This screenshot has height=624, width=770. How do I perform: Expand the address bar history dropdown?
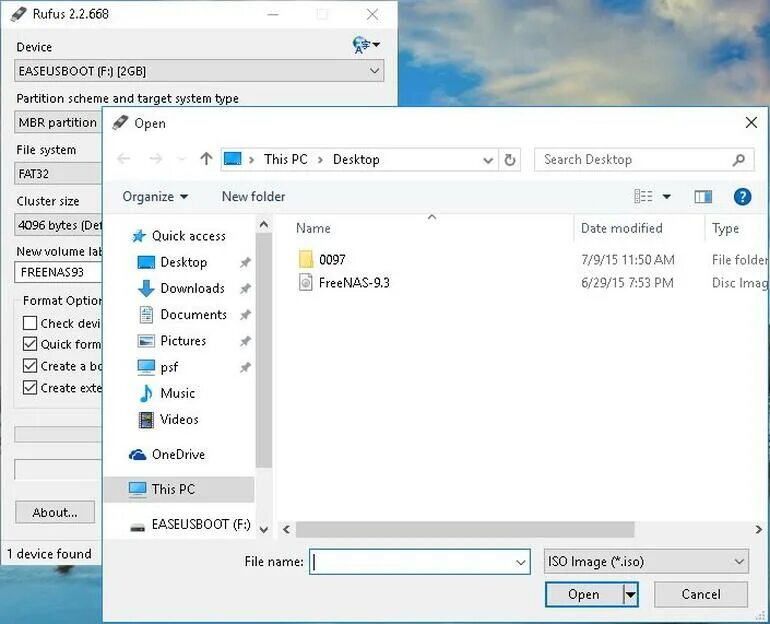[488, 160]
